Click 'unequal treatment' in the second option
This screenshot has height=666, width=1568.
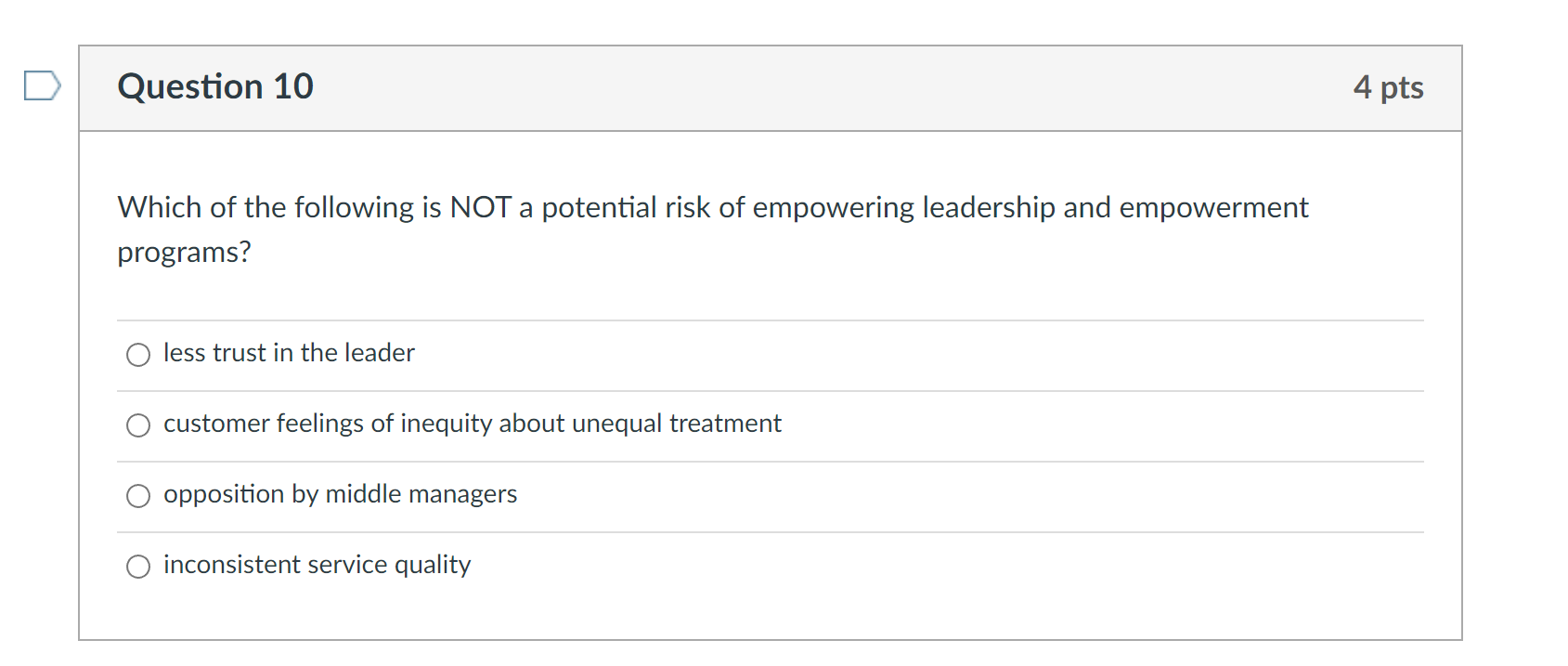(677, 424)
